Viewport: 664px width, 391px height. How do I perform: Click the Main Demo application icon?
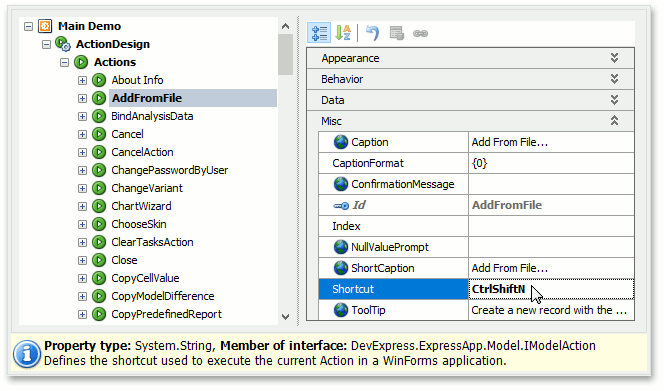click(x=45, y=26)
